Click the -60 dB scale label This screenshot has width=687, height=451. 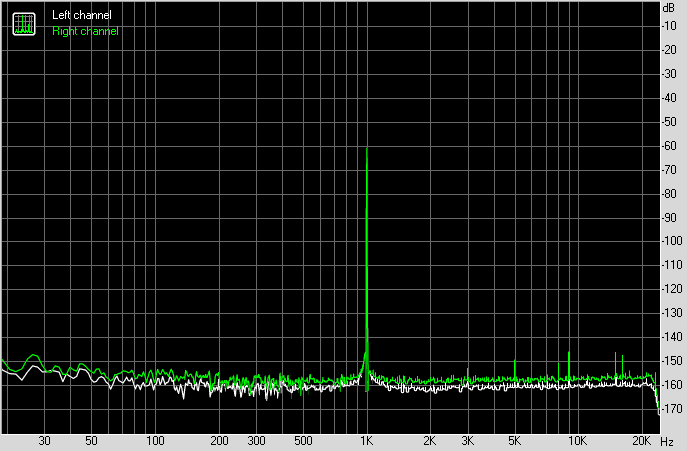[x=669, y=146]
